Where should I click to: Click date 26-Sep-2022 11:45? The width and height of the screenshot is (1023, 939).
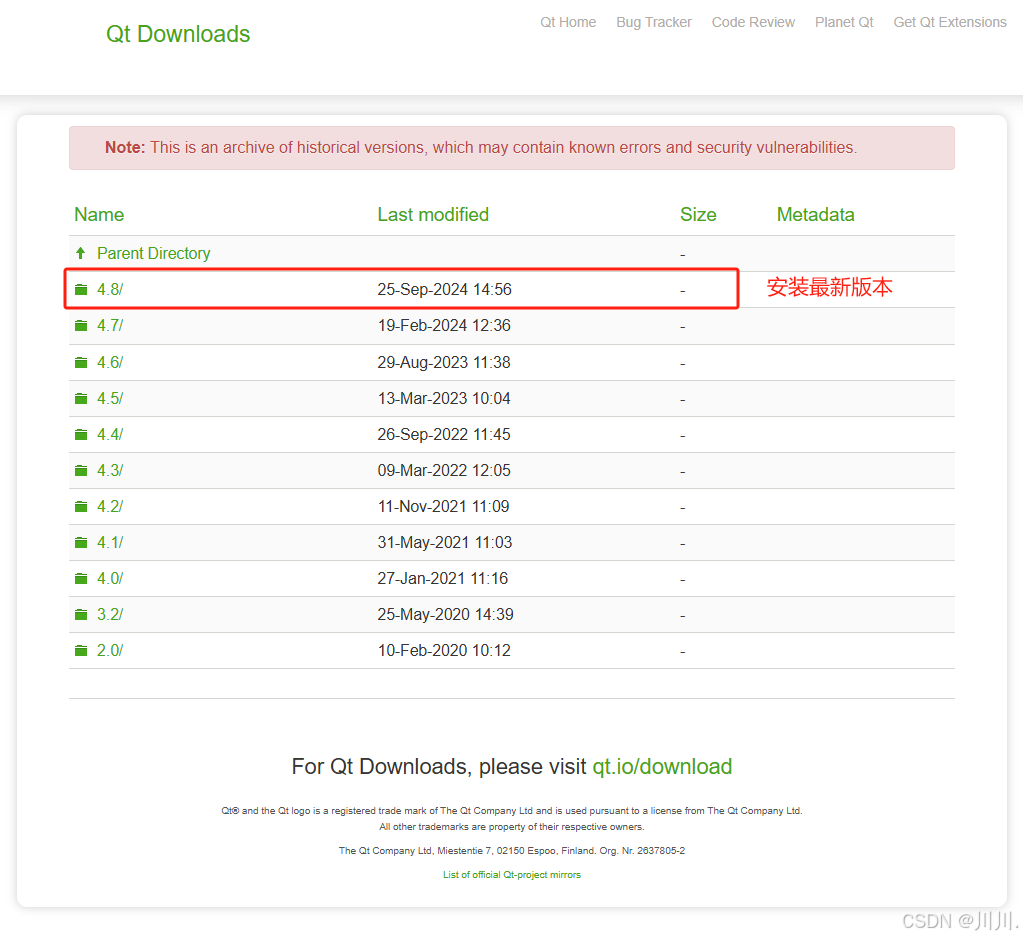click(444, 434)
